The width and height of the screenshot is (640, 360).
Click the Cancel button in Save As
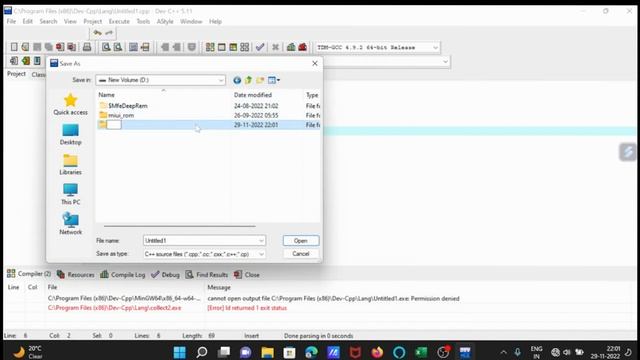coord(301,254)
